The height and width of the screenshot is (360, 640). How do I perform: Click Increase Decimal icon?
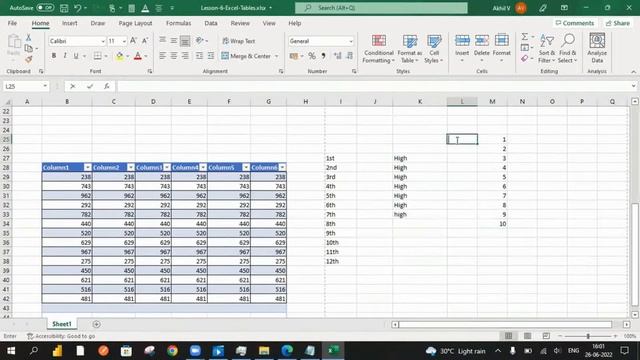[337, 56]
